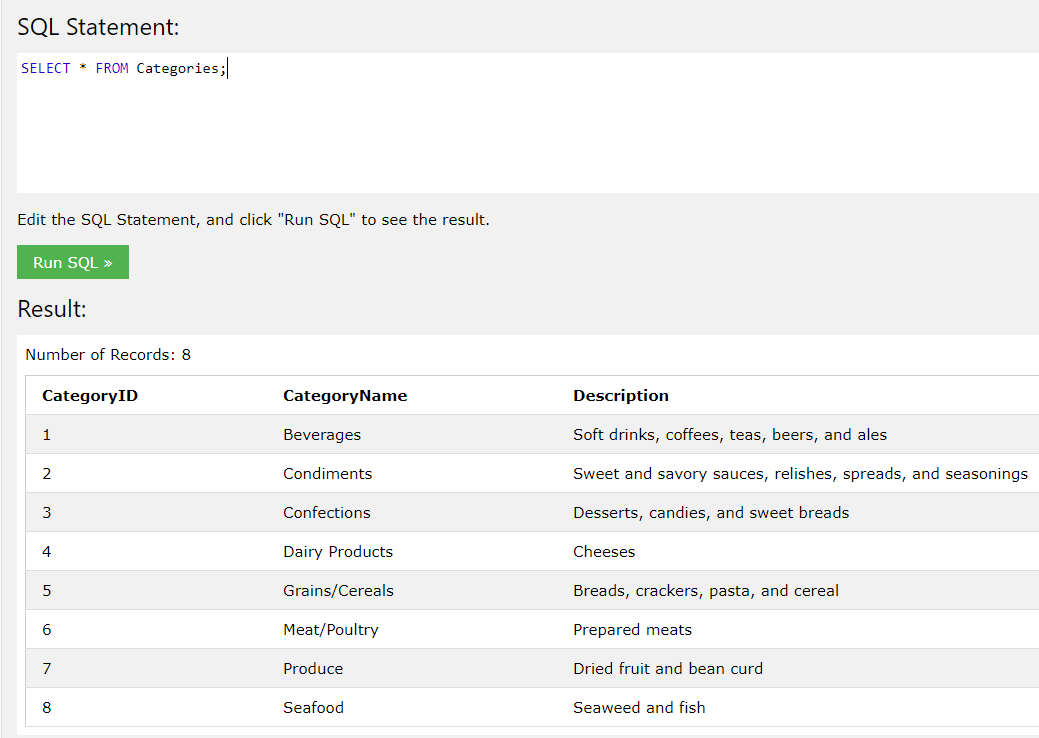This screenshot has height=738, width=1039.
Task: Click CategoryID value 1 in Beverages row
Action: click(46, 435)
